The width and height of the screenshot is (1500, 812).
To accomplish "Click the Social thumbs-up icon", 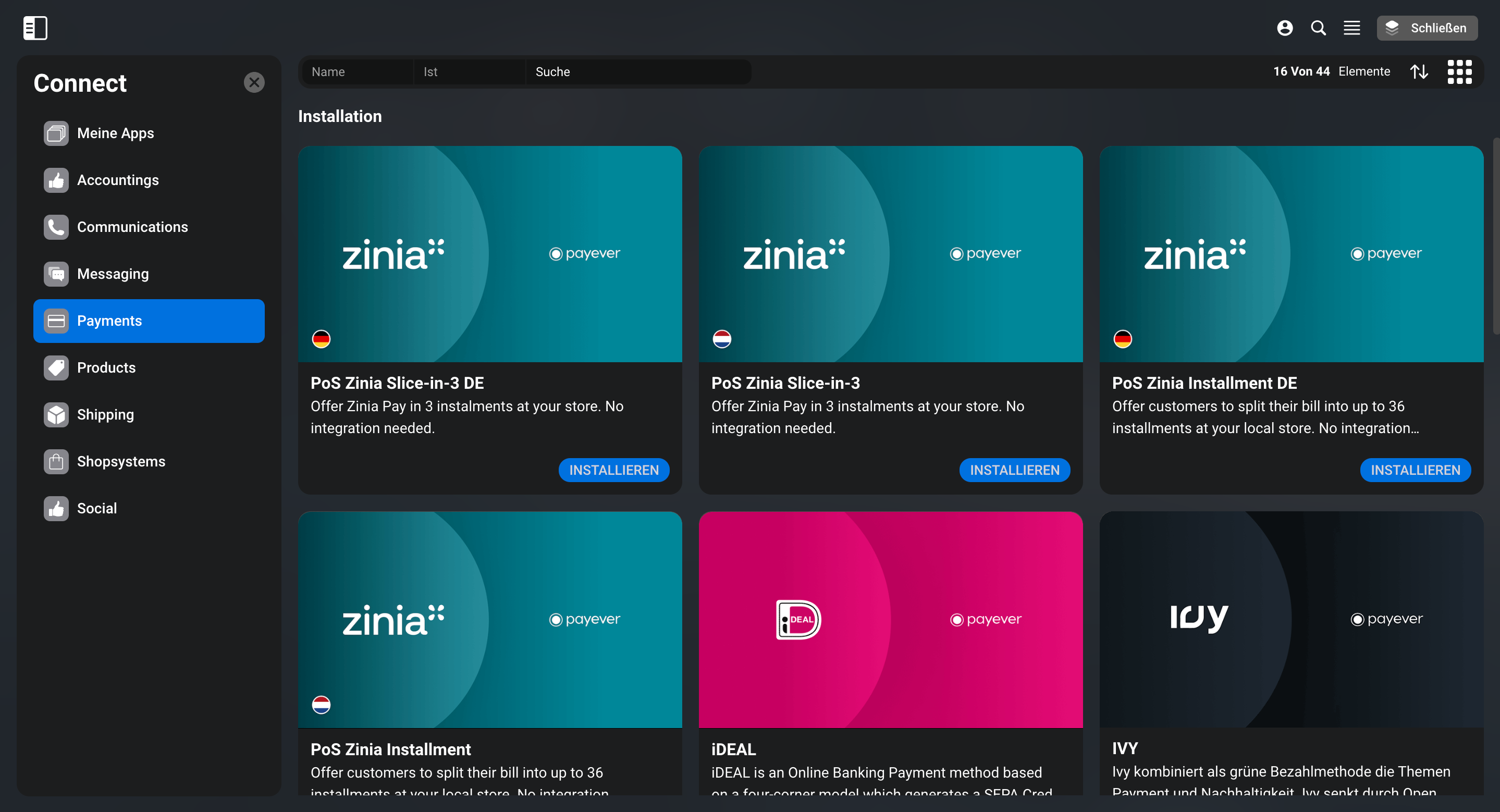I will tap(56, 508).
